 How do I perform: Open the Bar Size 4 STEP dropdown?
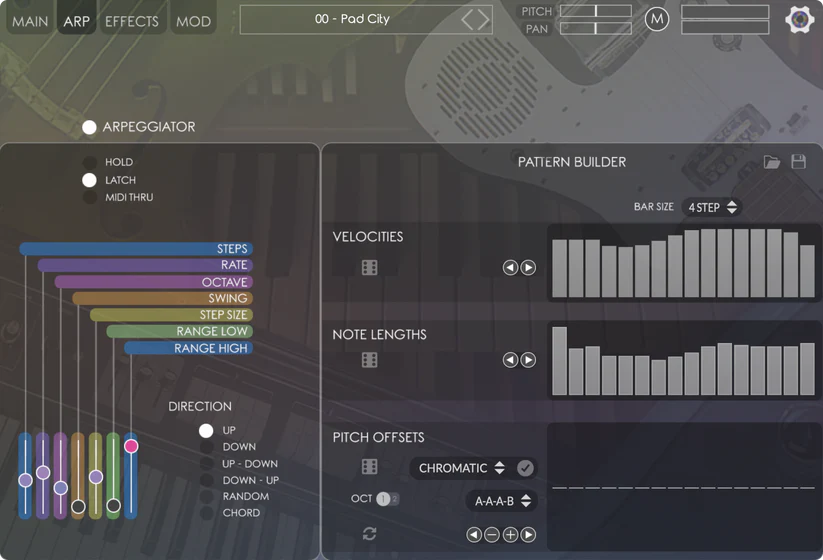tap(712, 207)
